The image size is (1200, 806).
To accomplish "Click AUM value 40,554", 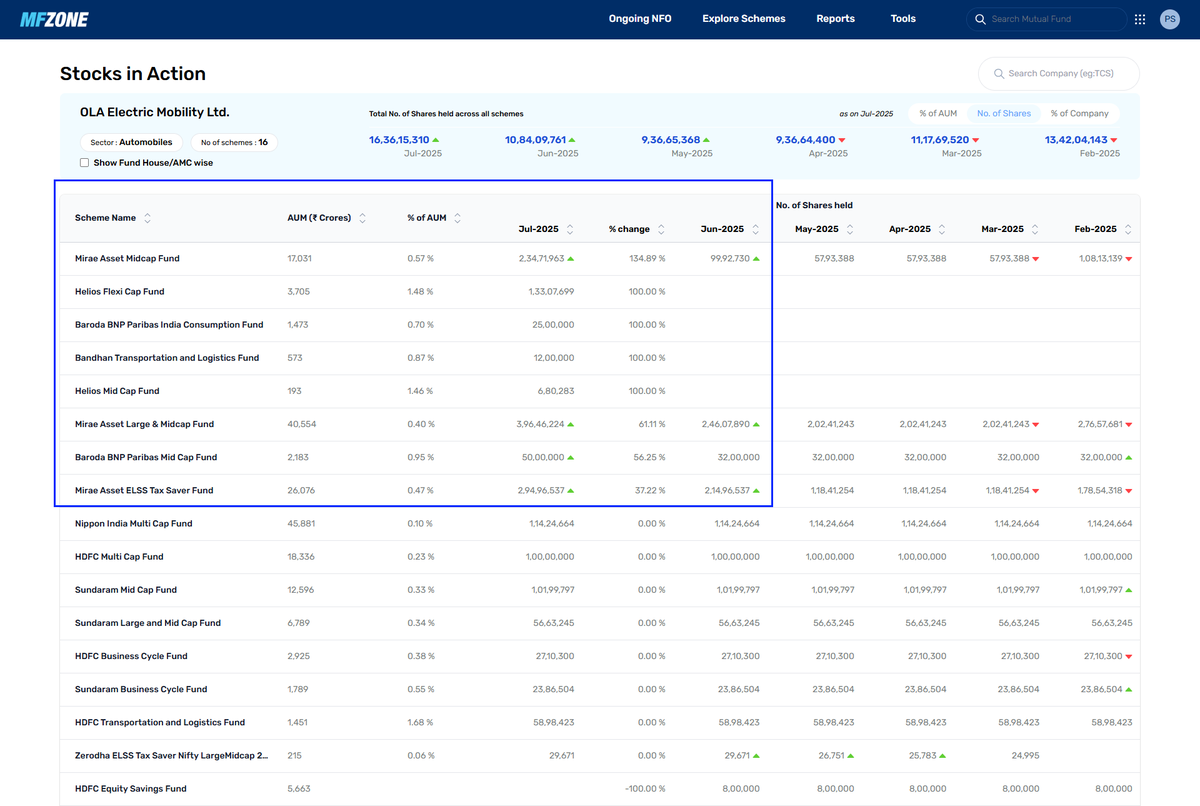I will pyautogui.click(x=302, y=424).
